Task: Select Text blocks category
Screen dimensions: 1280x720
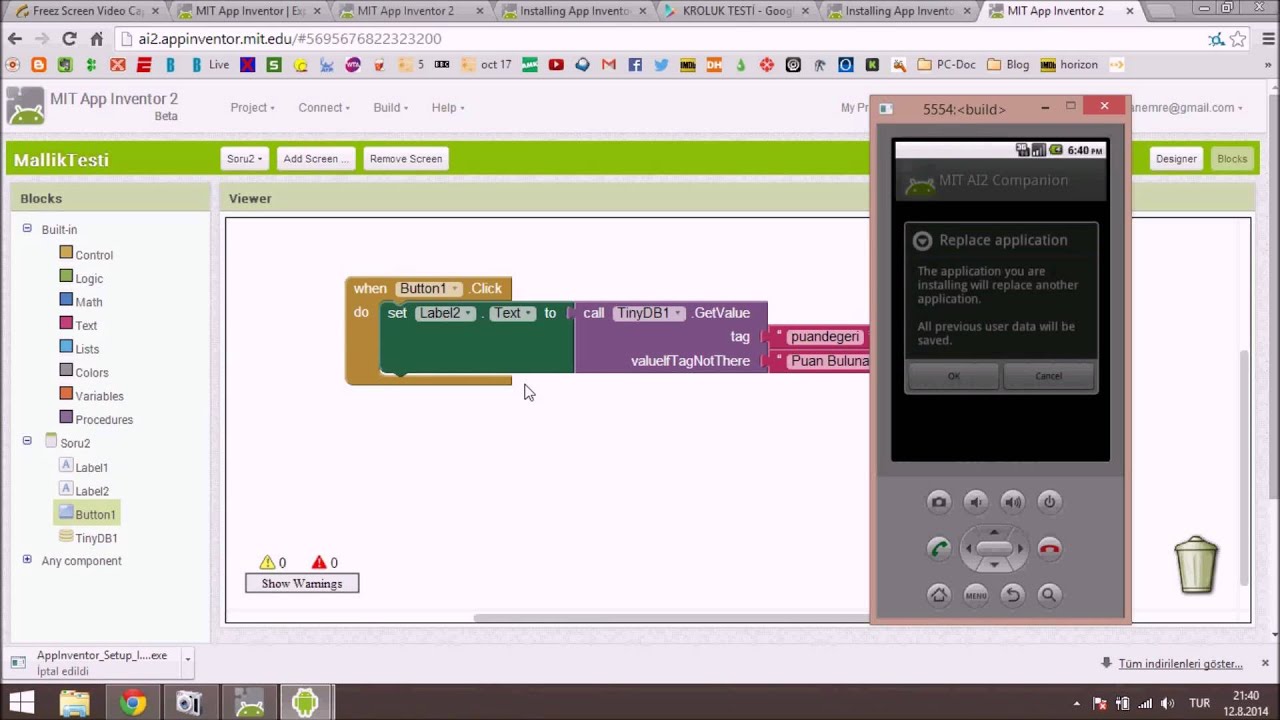Action: (78, 325)
